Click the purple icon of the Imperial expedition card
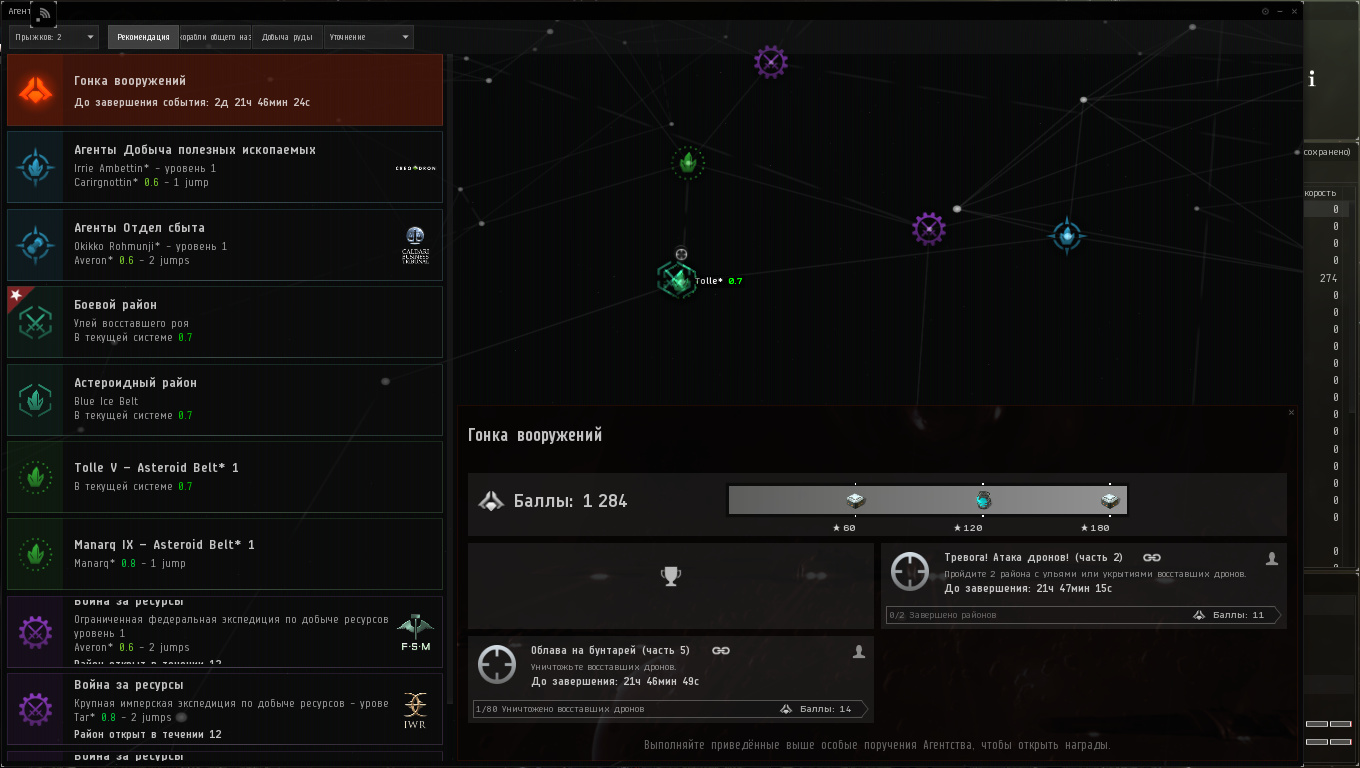 click(x=36, y=709)
